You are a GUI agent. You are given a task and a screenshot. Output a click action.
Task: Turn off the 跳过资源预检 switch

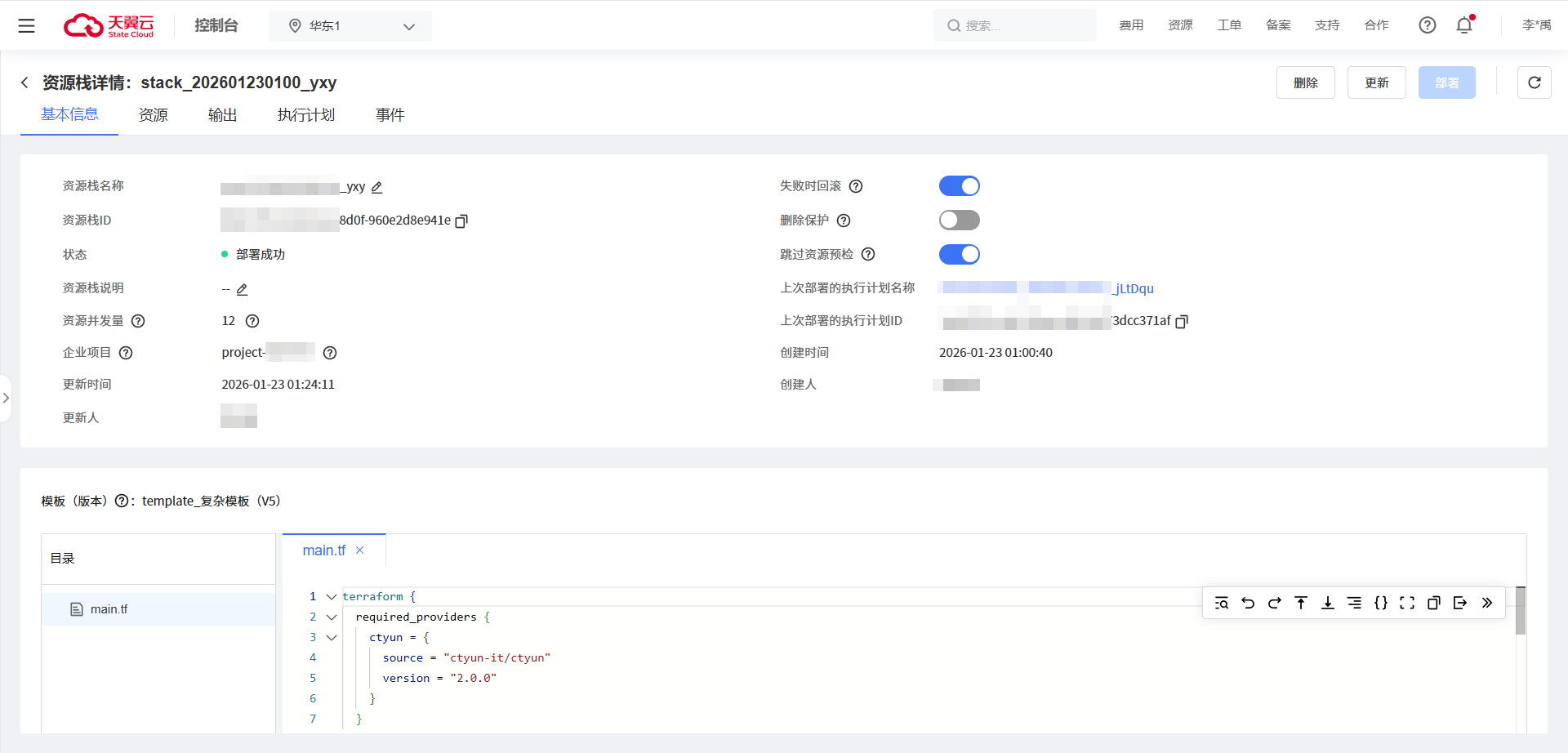point(959,255)
